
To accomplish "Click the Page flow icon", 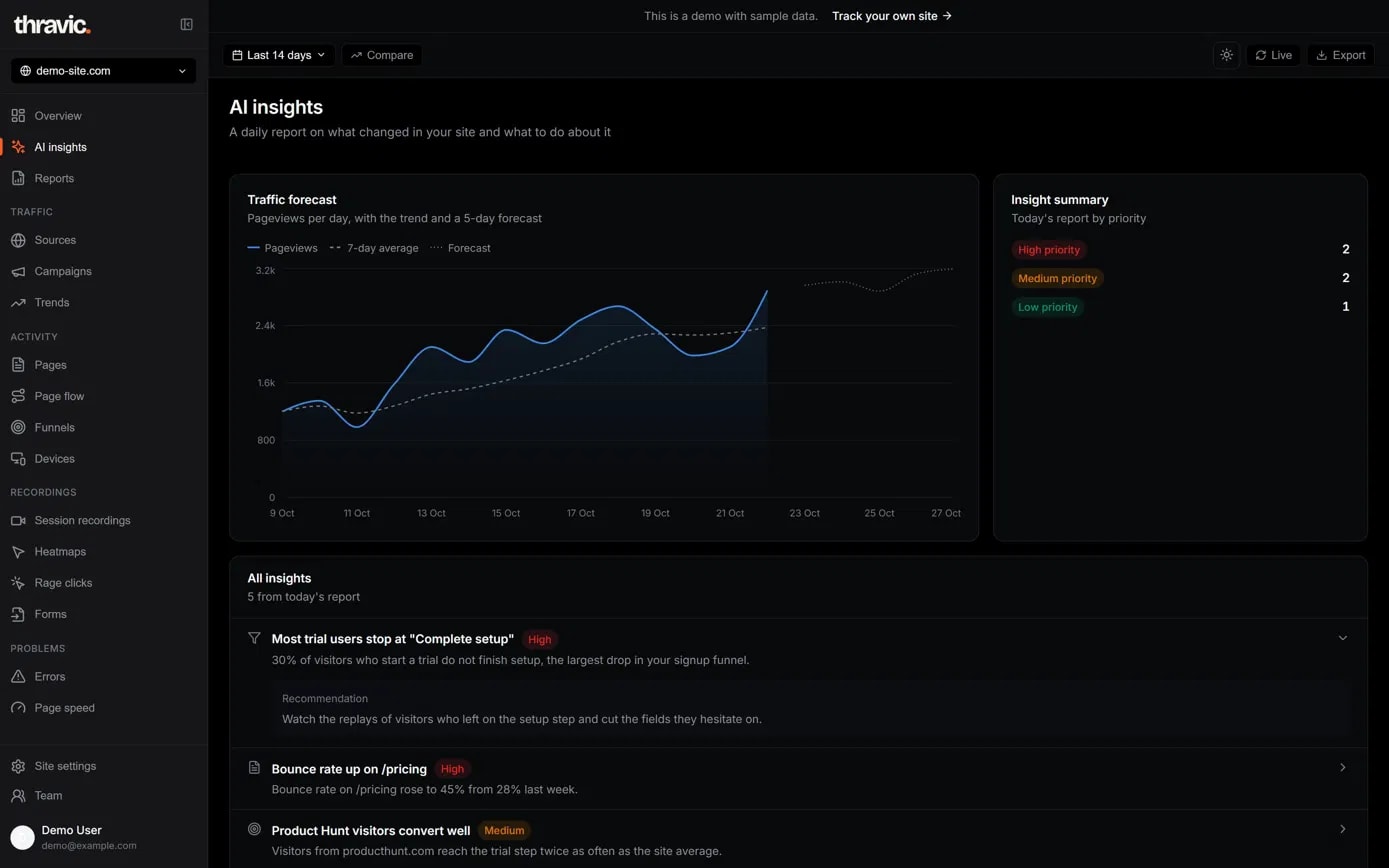I will 18,396.
